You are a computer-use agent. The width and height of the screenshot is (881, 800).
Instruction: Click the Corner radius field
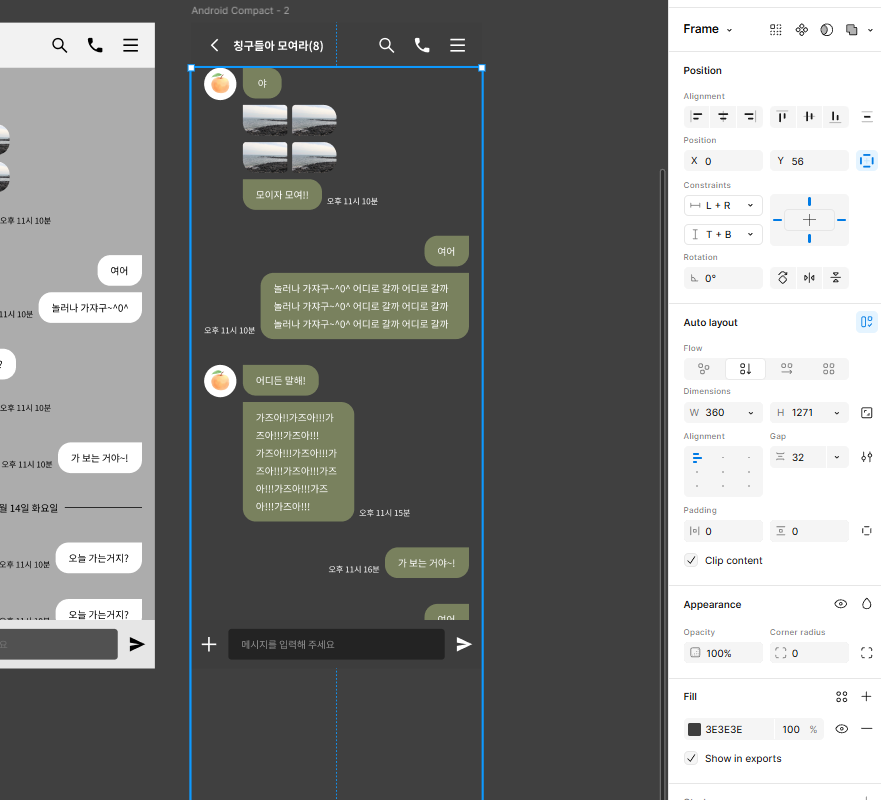click(x=809, y=653)
